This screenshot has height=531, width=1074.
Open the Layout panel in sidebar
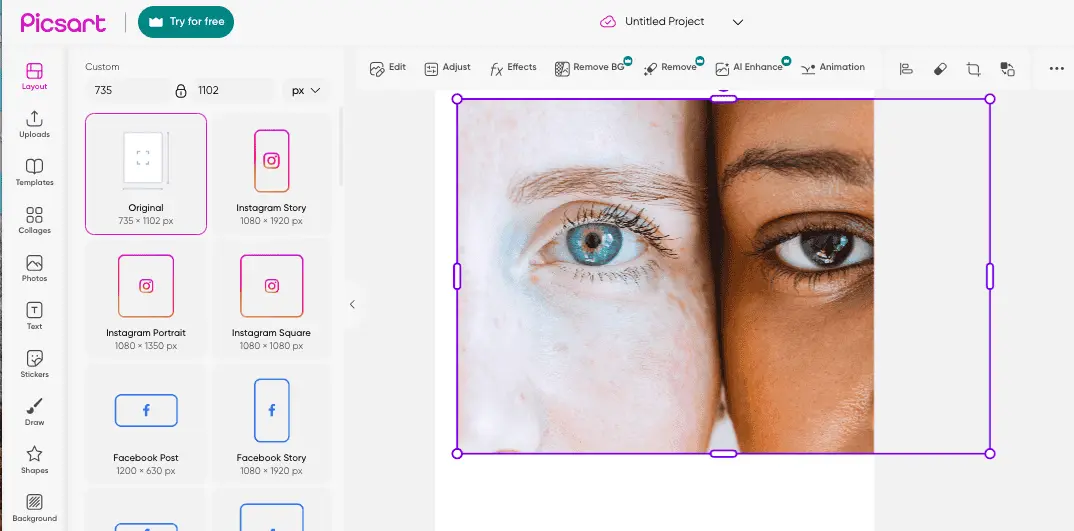click(x=34, y=77)
